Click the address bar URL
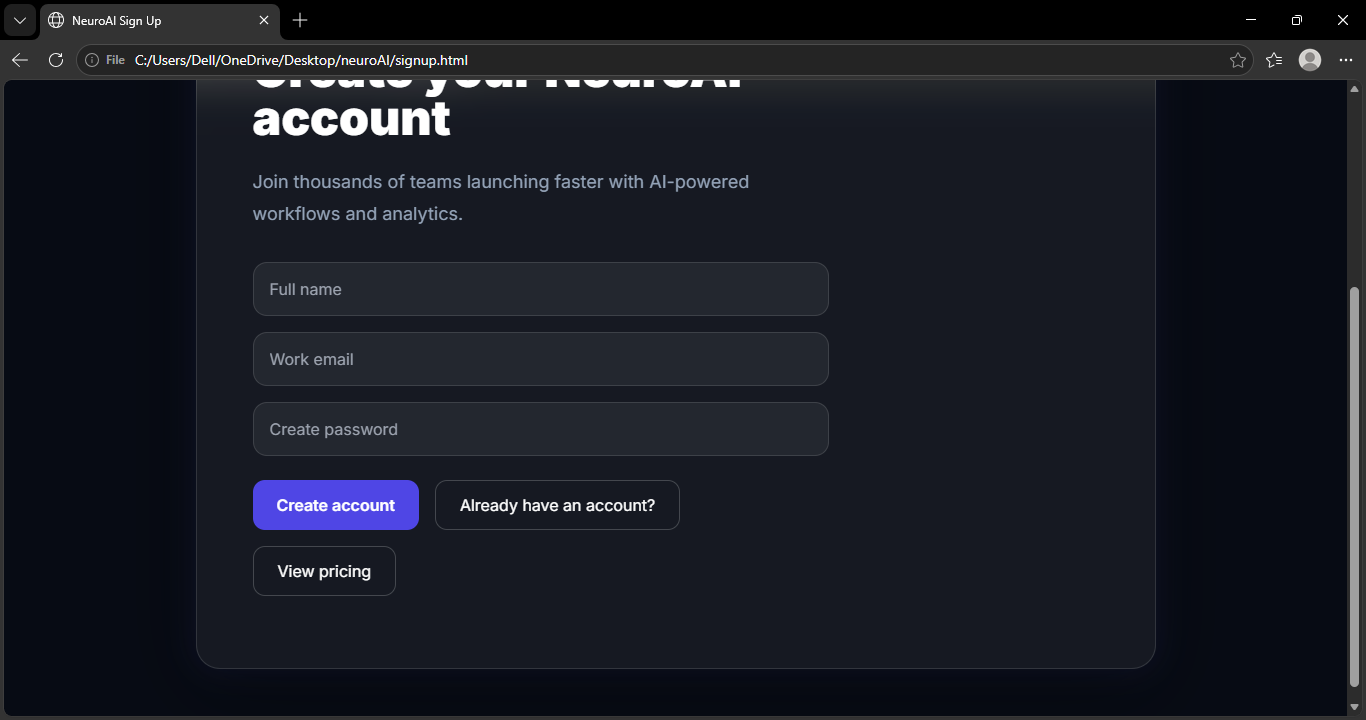This screenshot has width=1366, height=720. pos(301,60)
